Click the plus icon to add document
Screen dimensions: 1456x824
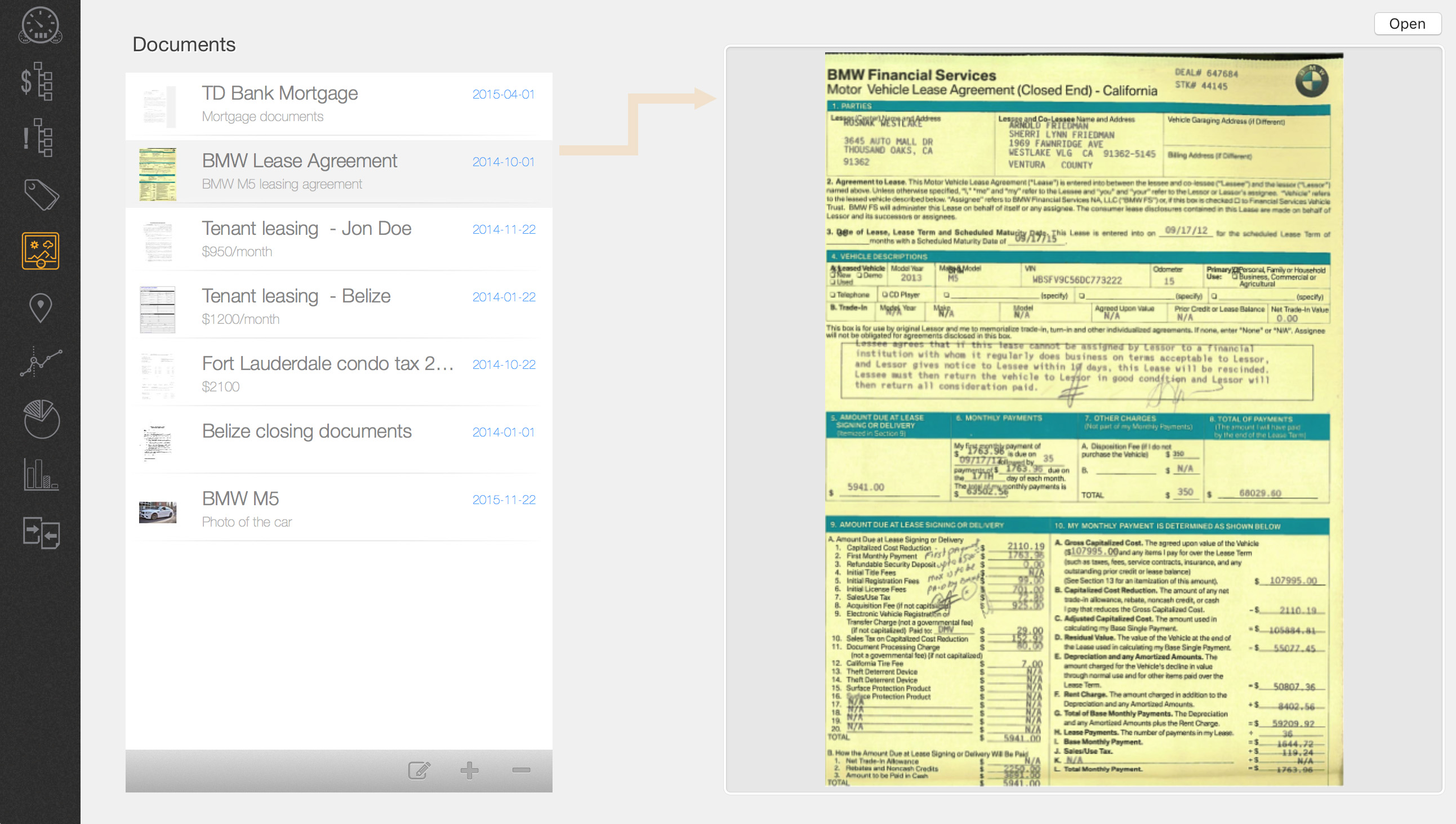click(x=469, y=770)
